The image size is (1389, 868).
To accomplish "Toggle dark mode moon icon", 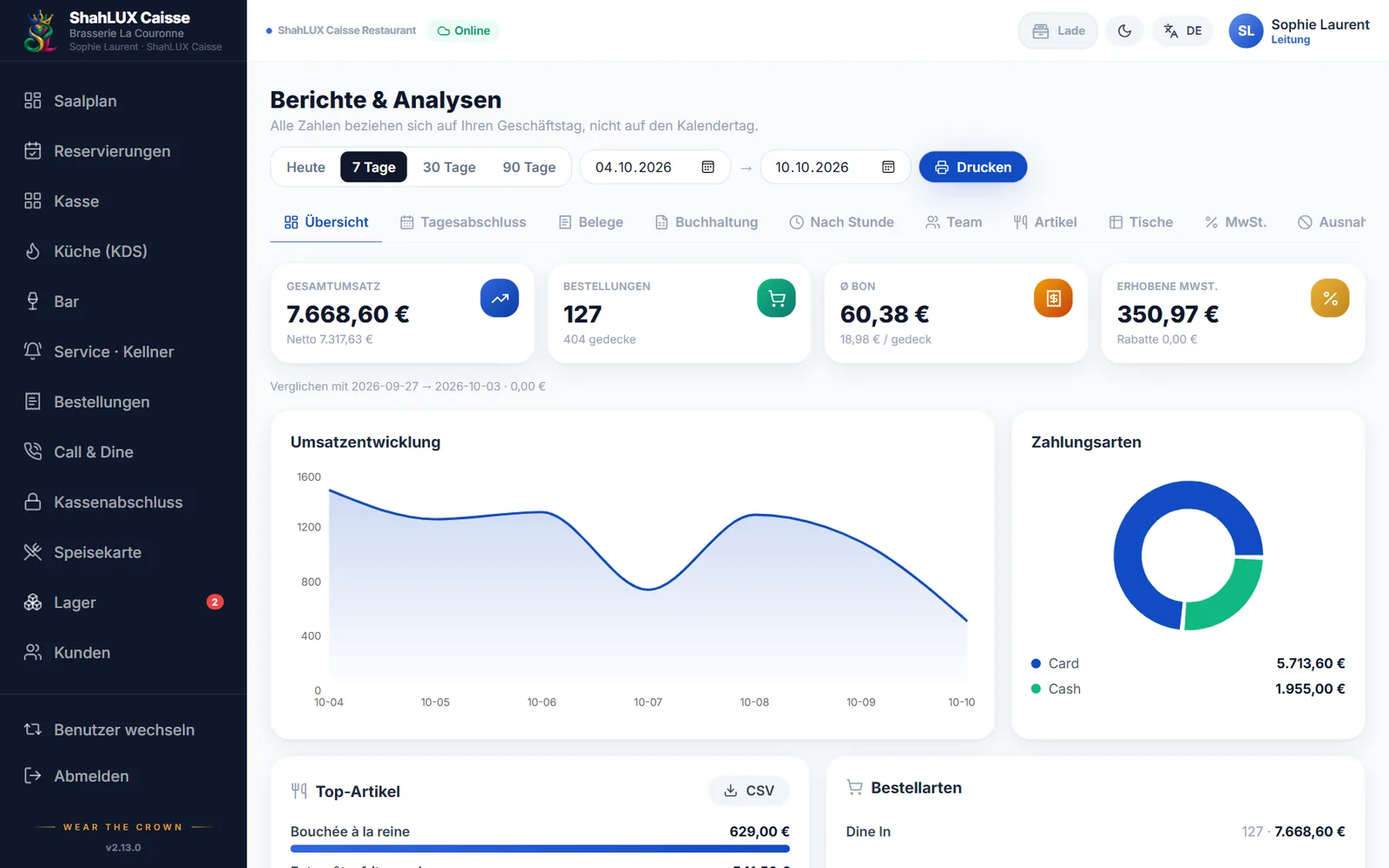I will coord(1124,30).
